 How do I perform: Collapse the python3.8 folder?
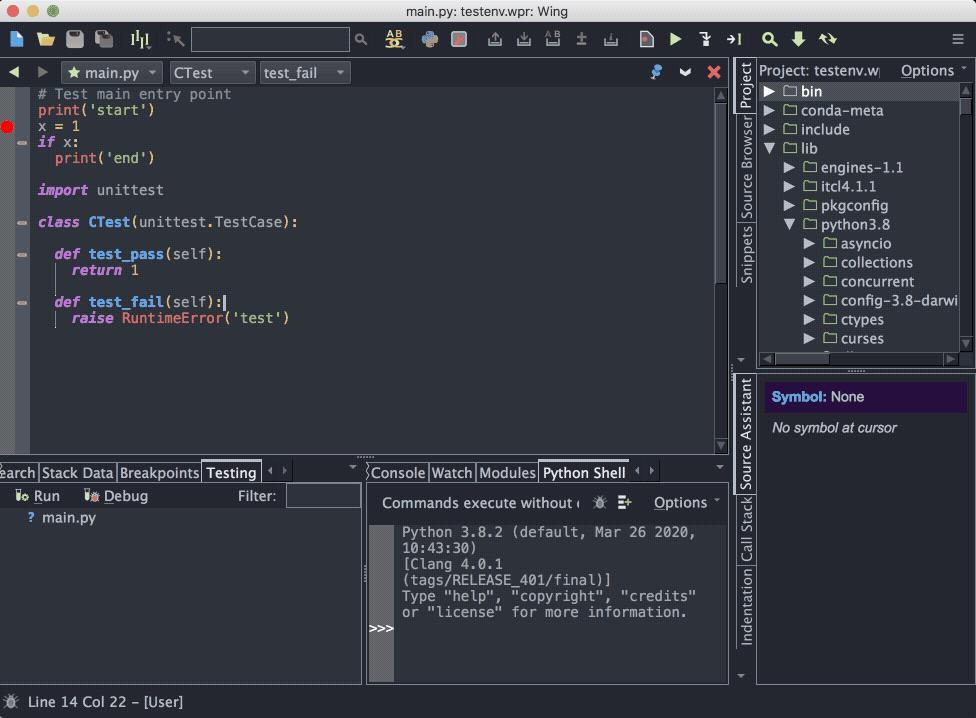[789, 224]
